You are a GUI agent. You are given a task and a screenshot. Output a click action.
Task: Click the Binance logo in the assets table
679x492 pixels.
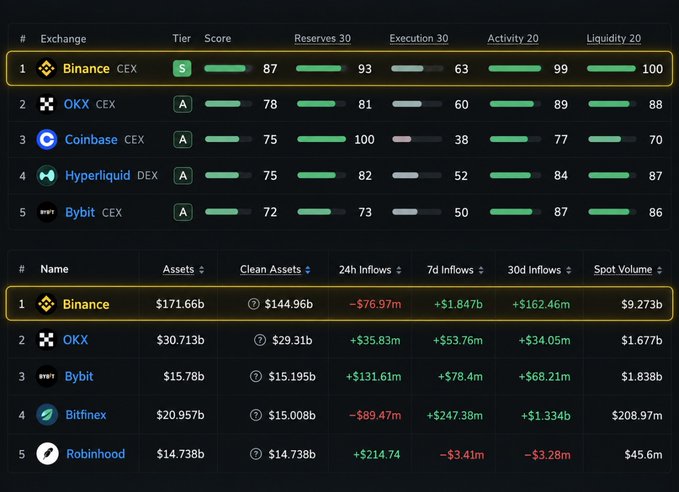pyautogui.click(x=46, y=304)
